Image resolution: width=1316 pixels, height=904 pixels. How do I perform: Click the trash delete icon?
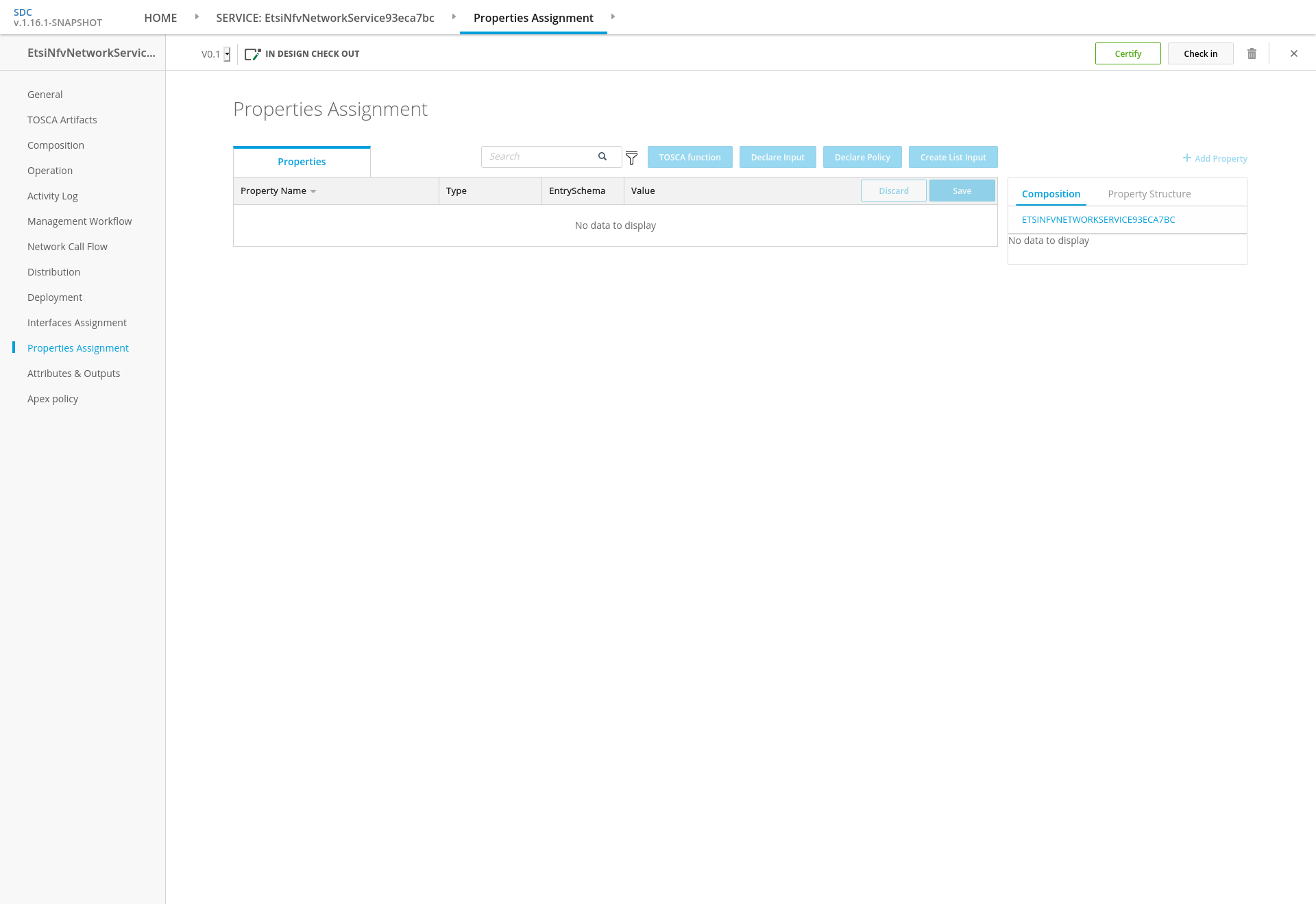coord(1252,53)
